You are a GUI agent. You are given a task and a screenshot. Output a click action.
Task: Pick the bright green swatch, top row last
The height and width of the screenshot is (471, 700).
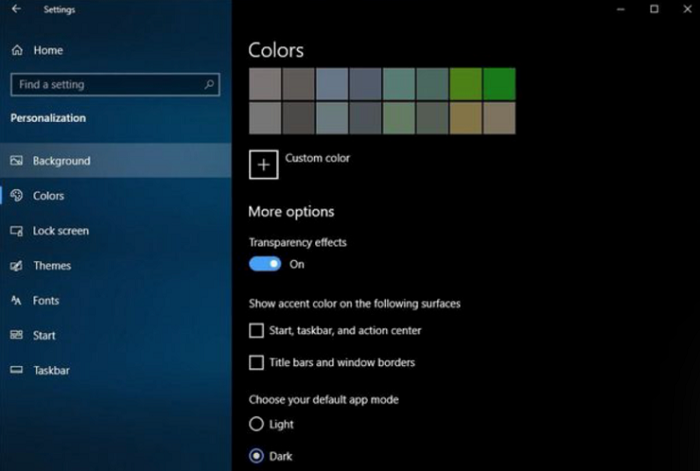[x=499, y=84]
